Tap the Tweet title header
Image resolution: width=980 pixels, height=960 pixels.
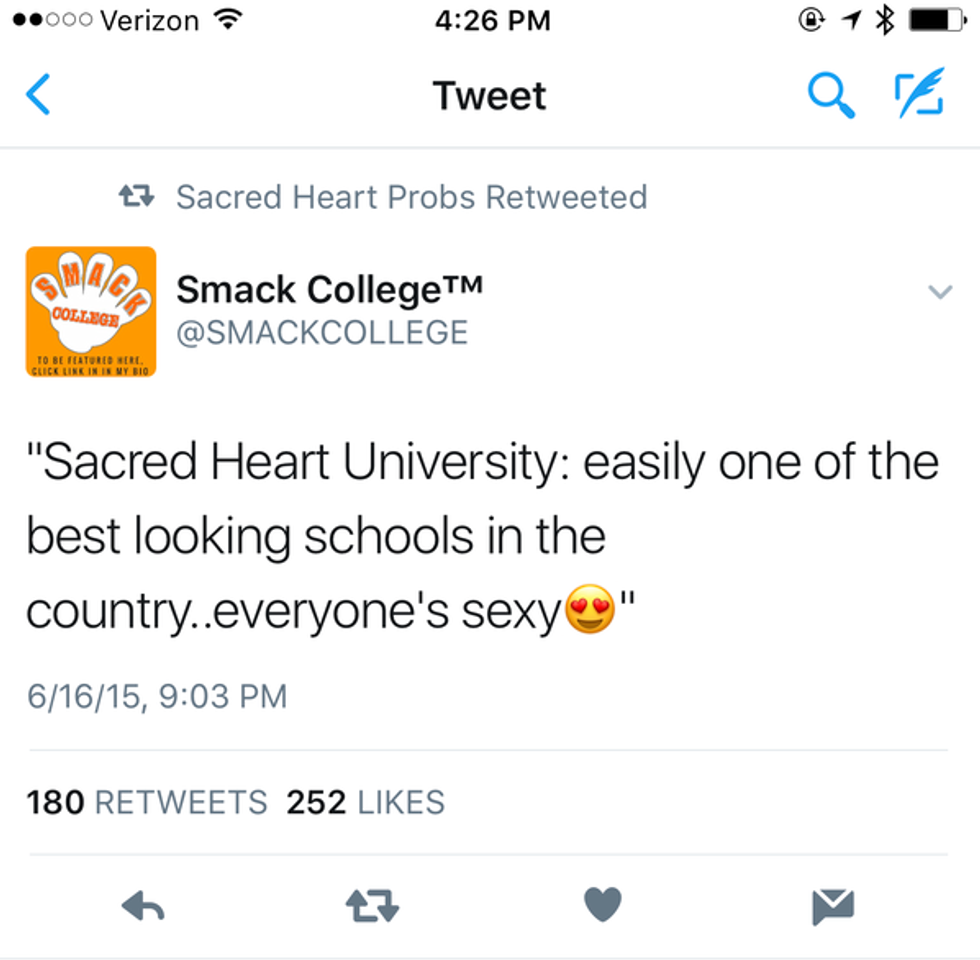coord(490,96)
